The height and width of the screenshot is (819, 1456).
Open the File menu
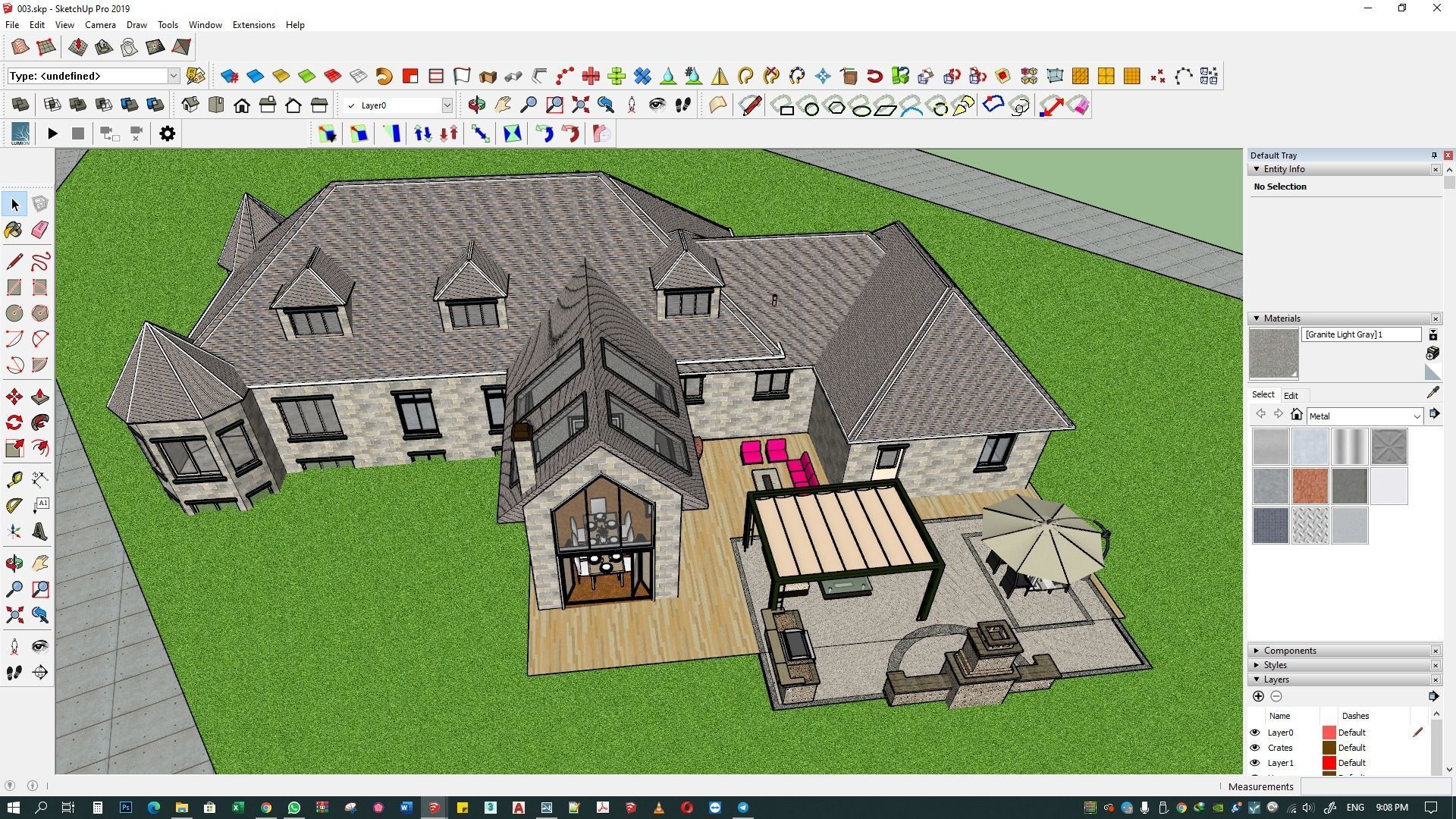[x=12, y=24]
